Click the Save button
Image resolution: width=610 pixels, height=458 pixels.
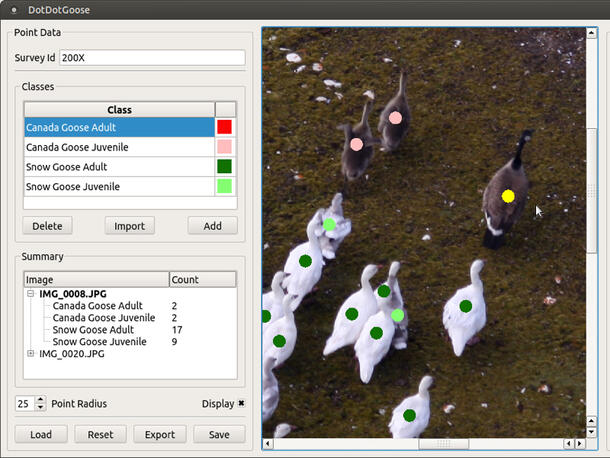coord(219,434)
